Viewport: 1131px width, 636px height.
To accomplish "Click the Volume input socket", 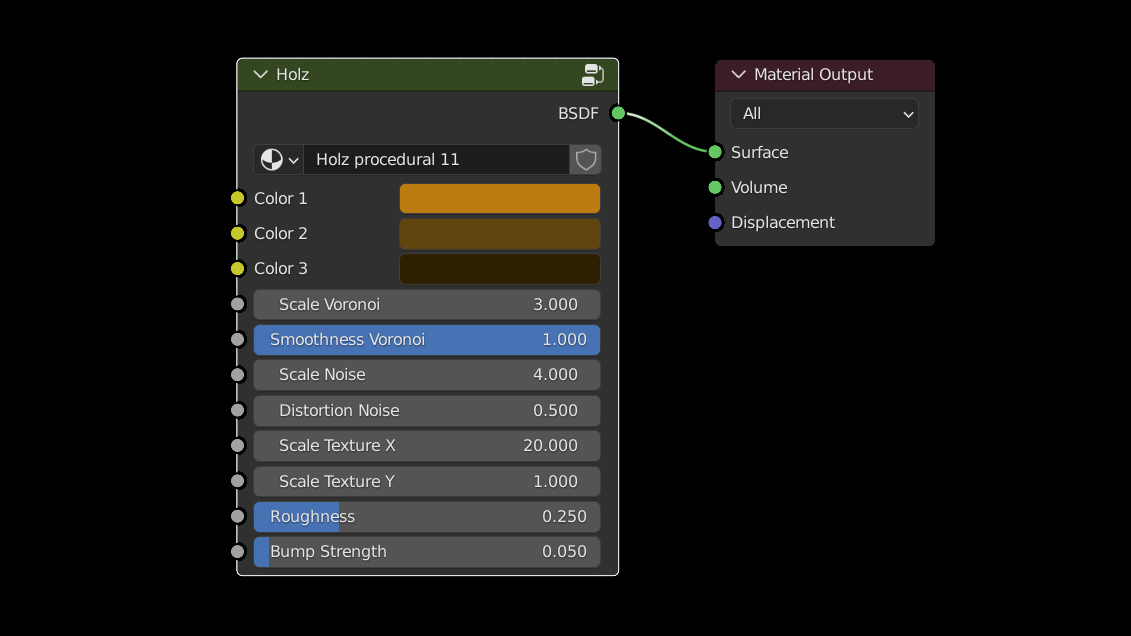I will coord(715,187).
